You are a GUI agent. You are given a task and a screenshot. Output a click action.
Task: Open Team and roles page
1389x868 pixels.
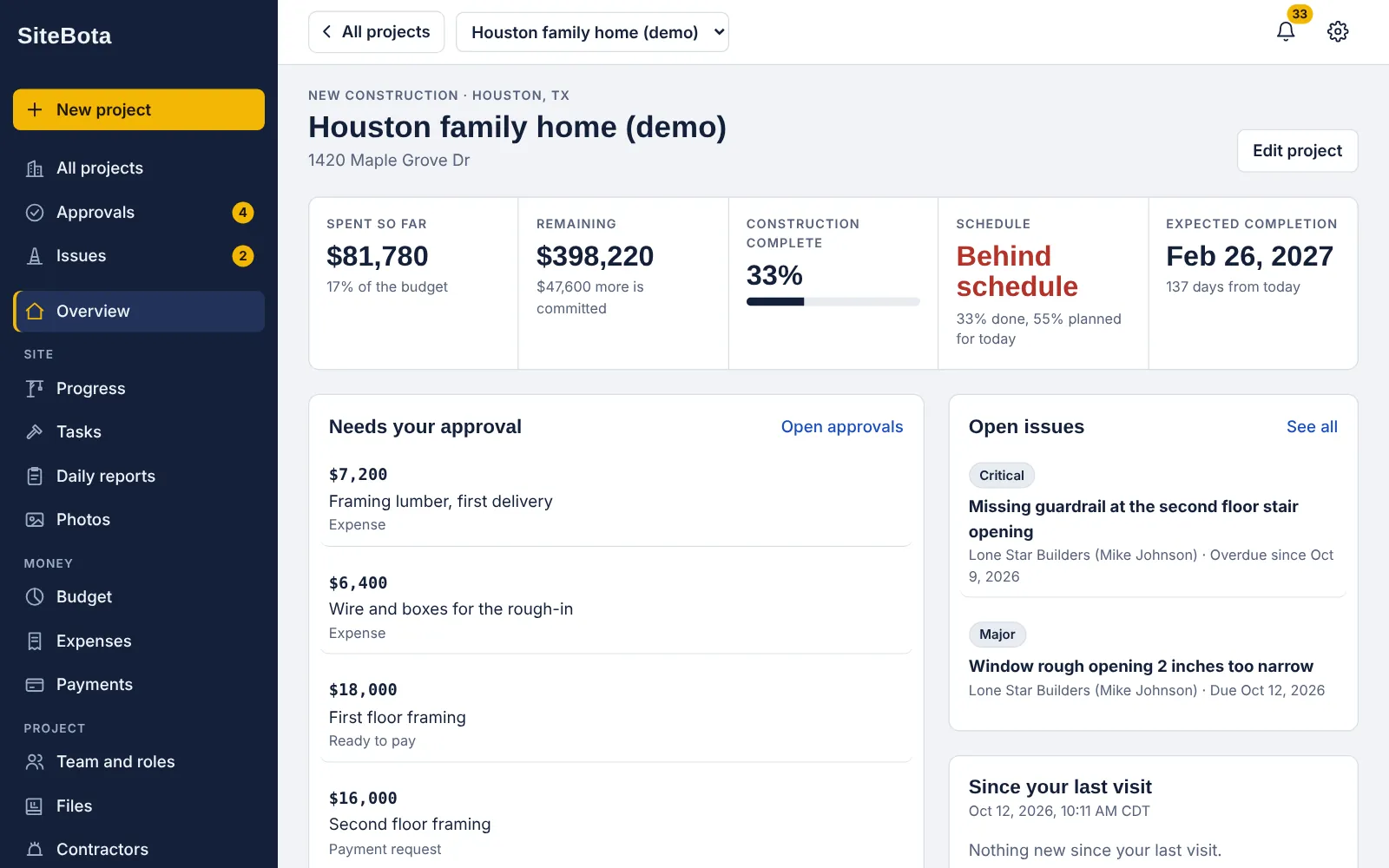pos(139,762)
